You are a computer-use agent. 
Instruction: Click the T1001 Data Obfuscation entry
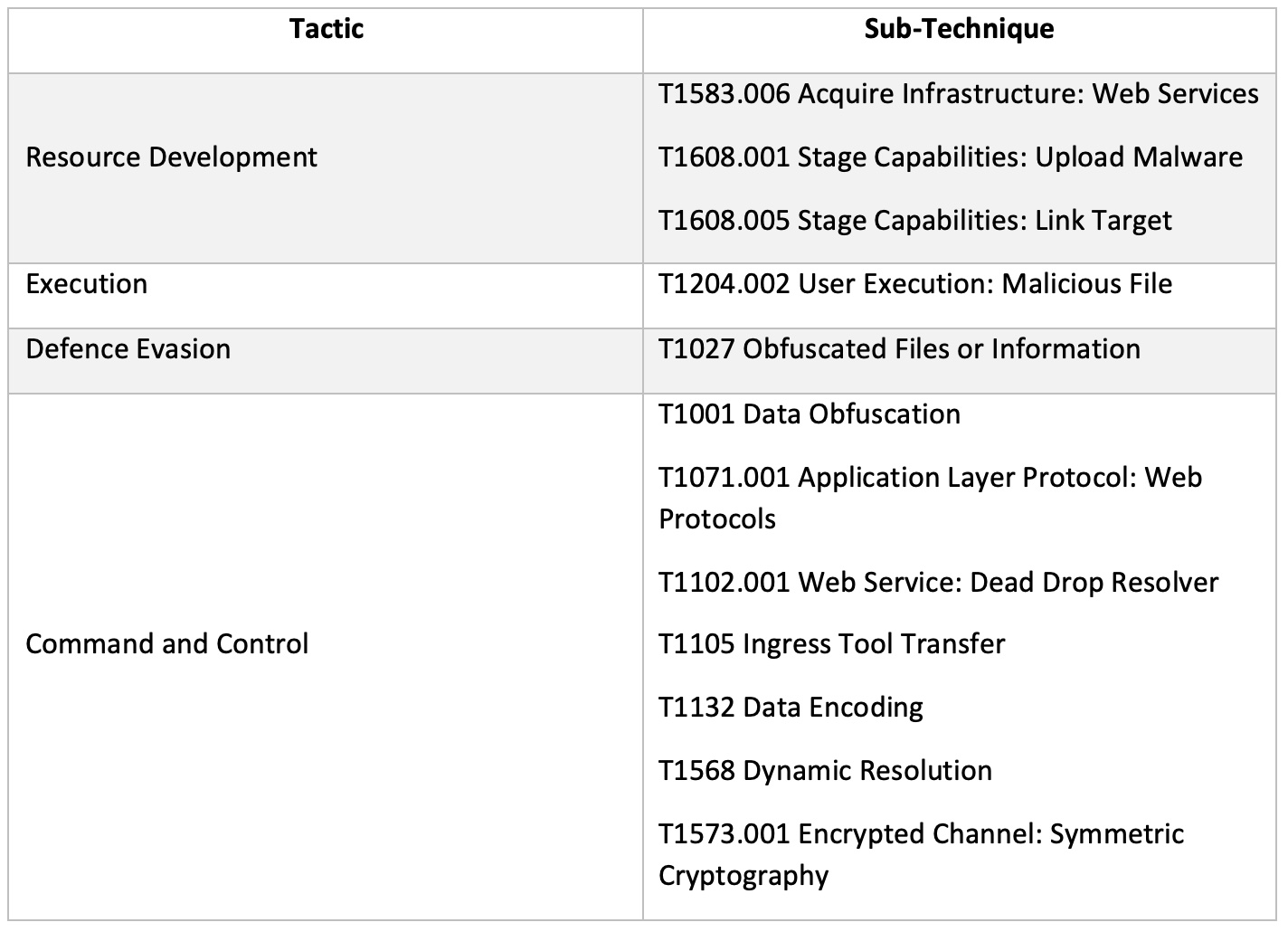click(x=809, y=414)
